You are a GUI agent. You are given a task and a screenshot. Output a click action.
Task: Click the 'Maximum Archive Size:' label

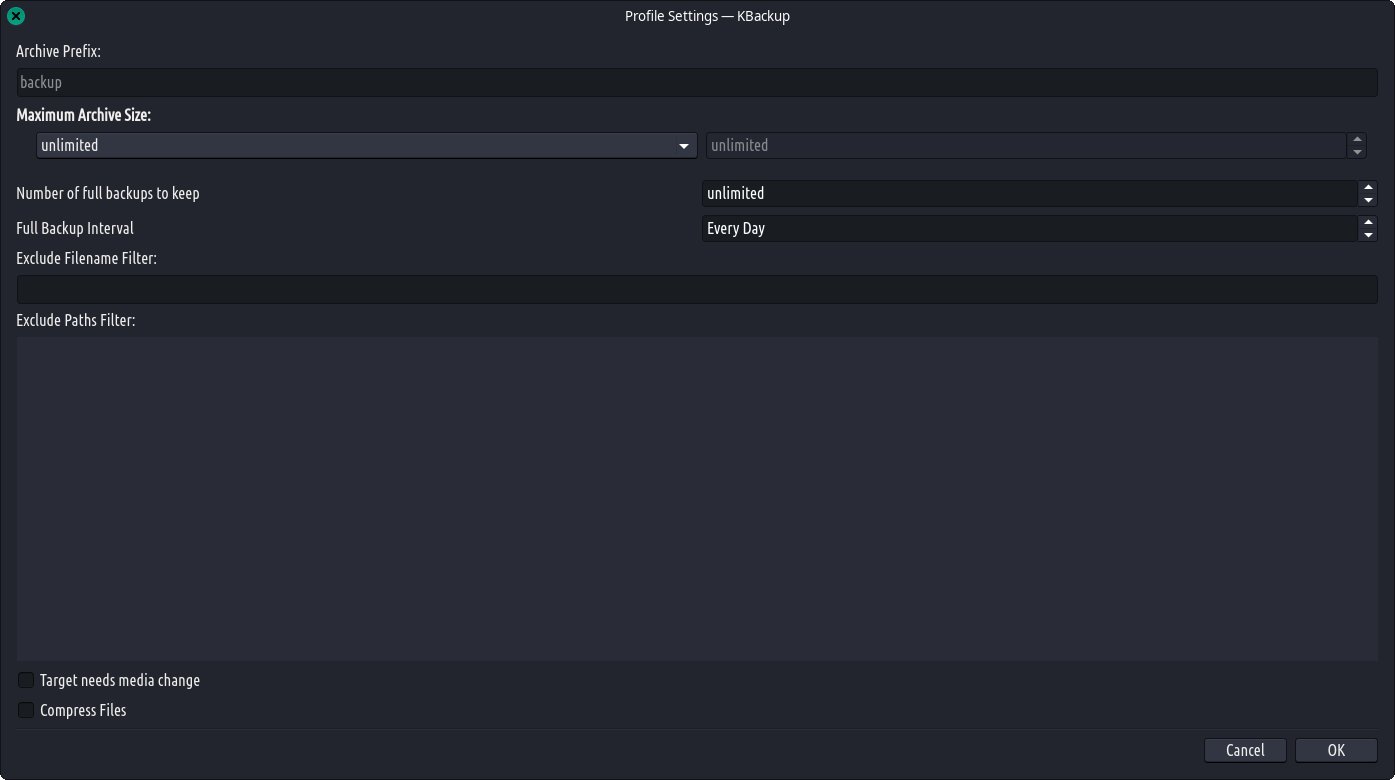(84, 115)
